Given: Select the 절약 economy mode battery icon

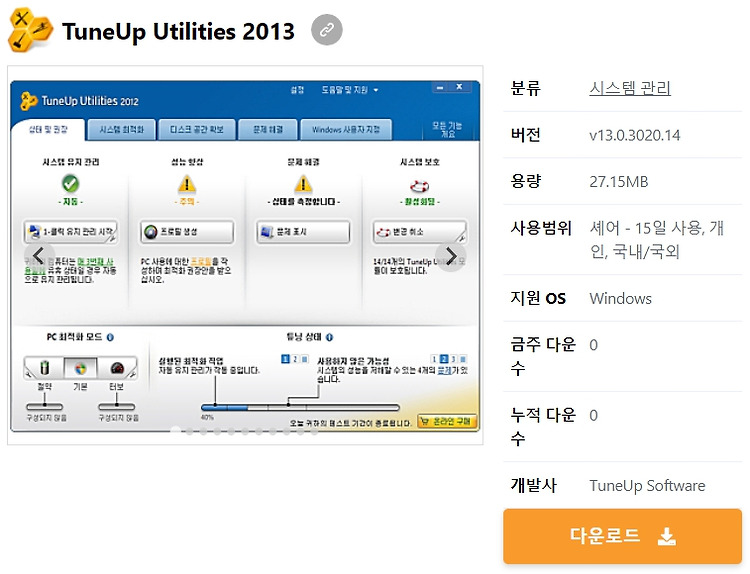Looking at the screenshot, I should tap(44, 368).
